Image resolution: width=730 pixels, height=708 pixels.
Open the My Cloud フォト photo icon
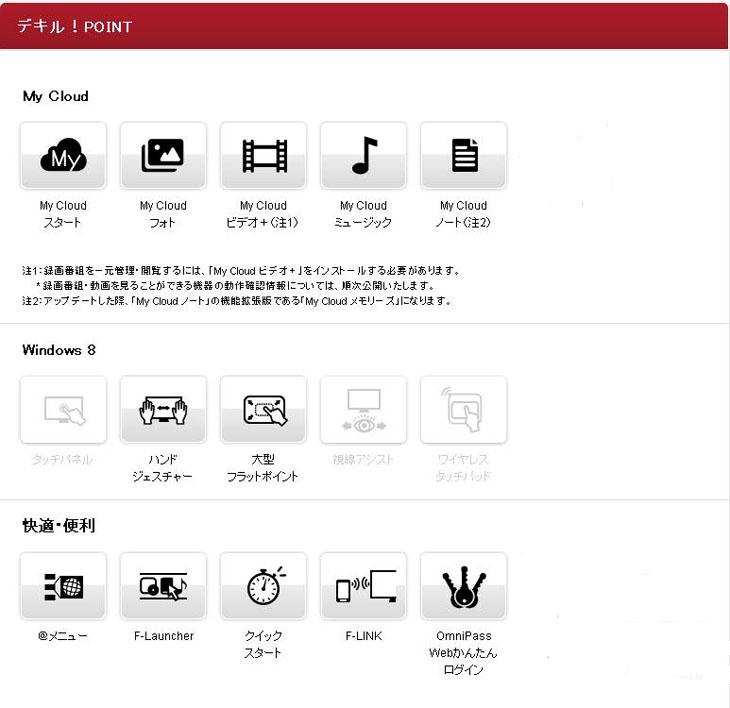[163, 155]
